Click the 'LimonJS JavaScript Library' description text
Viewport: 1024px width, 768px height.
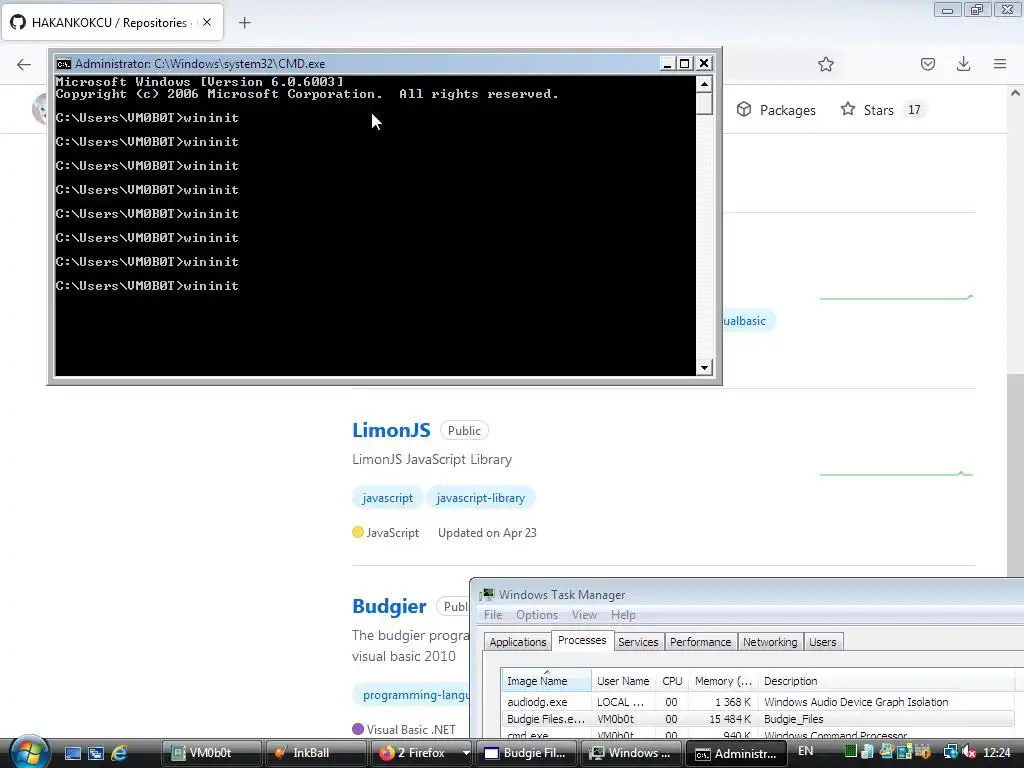(x=432, y=459)
